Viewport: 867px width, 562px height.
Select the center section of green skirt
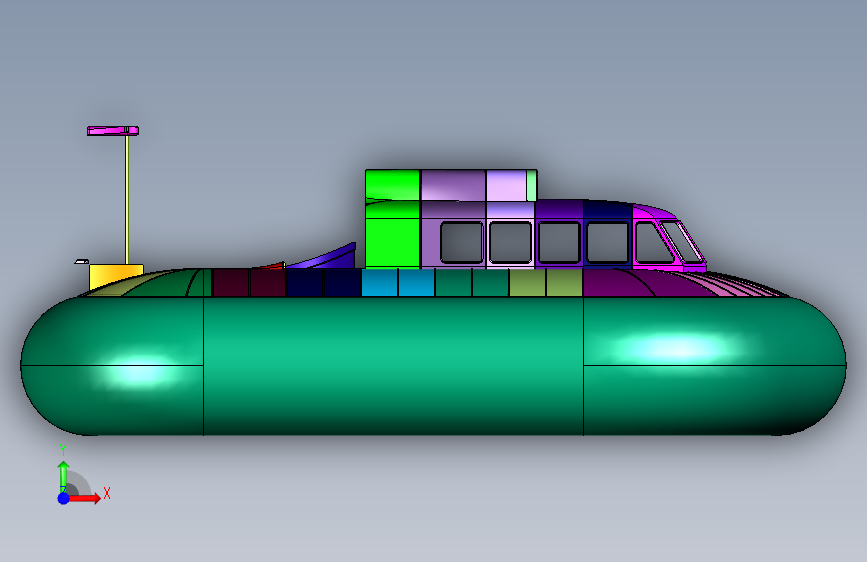pos(393,366)
